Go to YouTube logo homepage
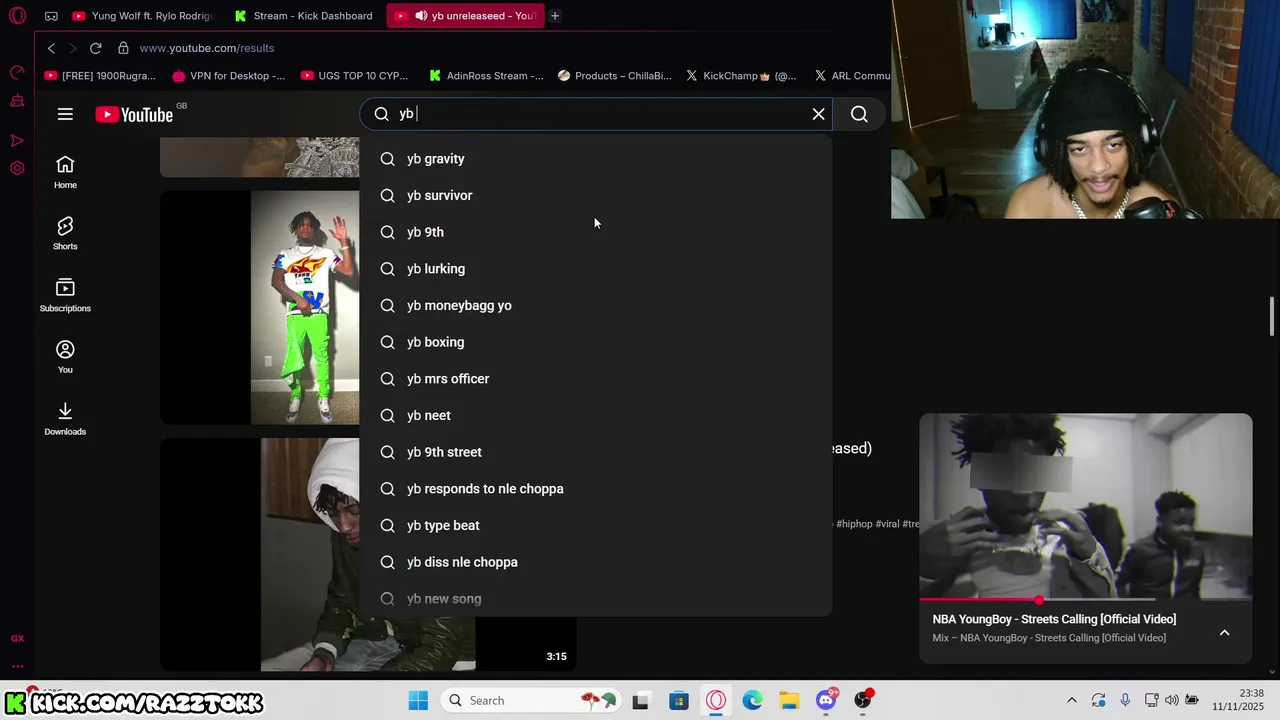 [135, 114]
